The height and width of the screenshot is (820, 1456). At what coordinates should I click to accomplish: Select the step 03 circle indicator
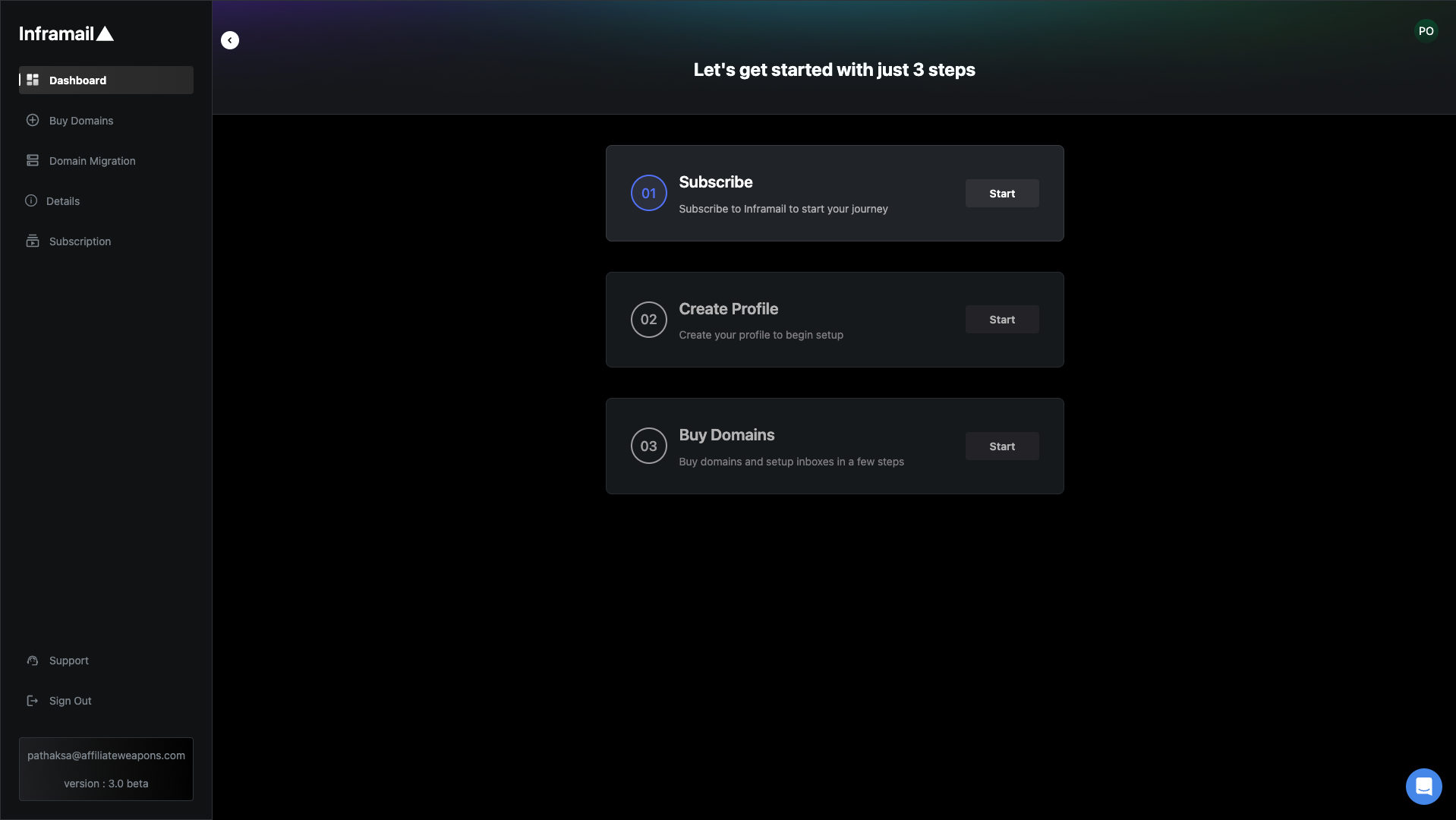(648, 446)
